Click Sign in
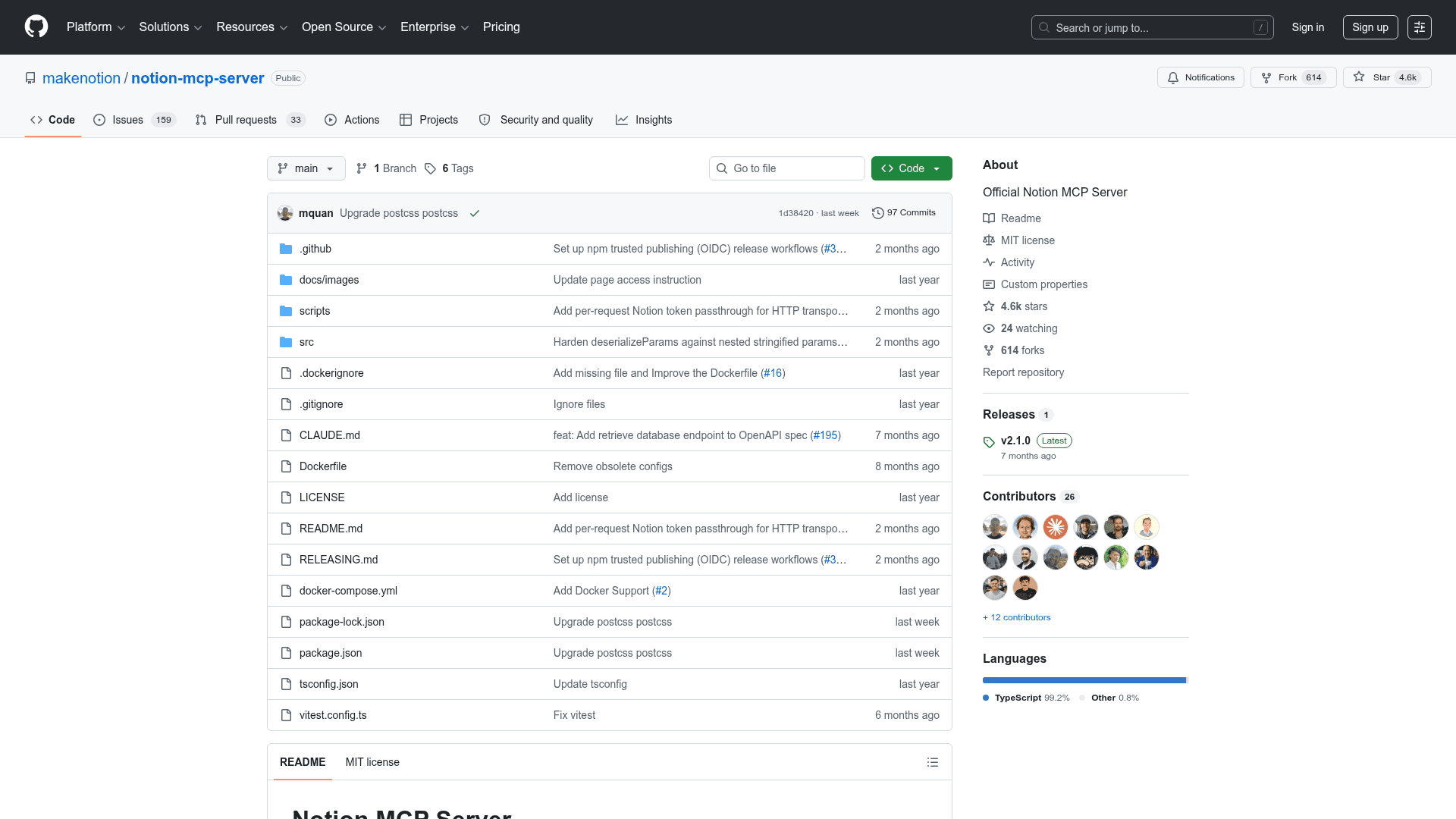Viewport: 1456px width, 819px height. [1308, 27]
